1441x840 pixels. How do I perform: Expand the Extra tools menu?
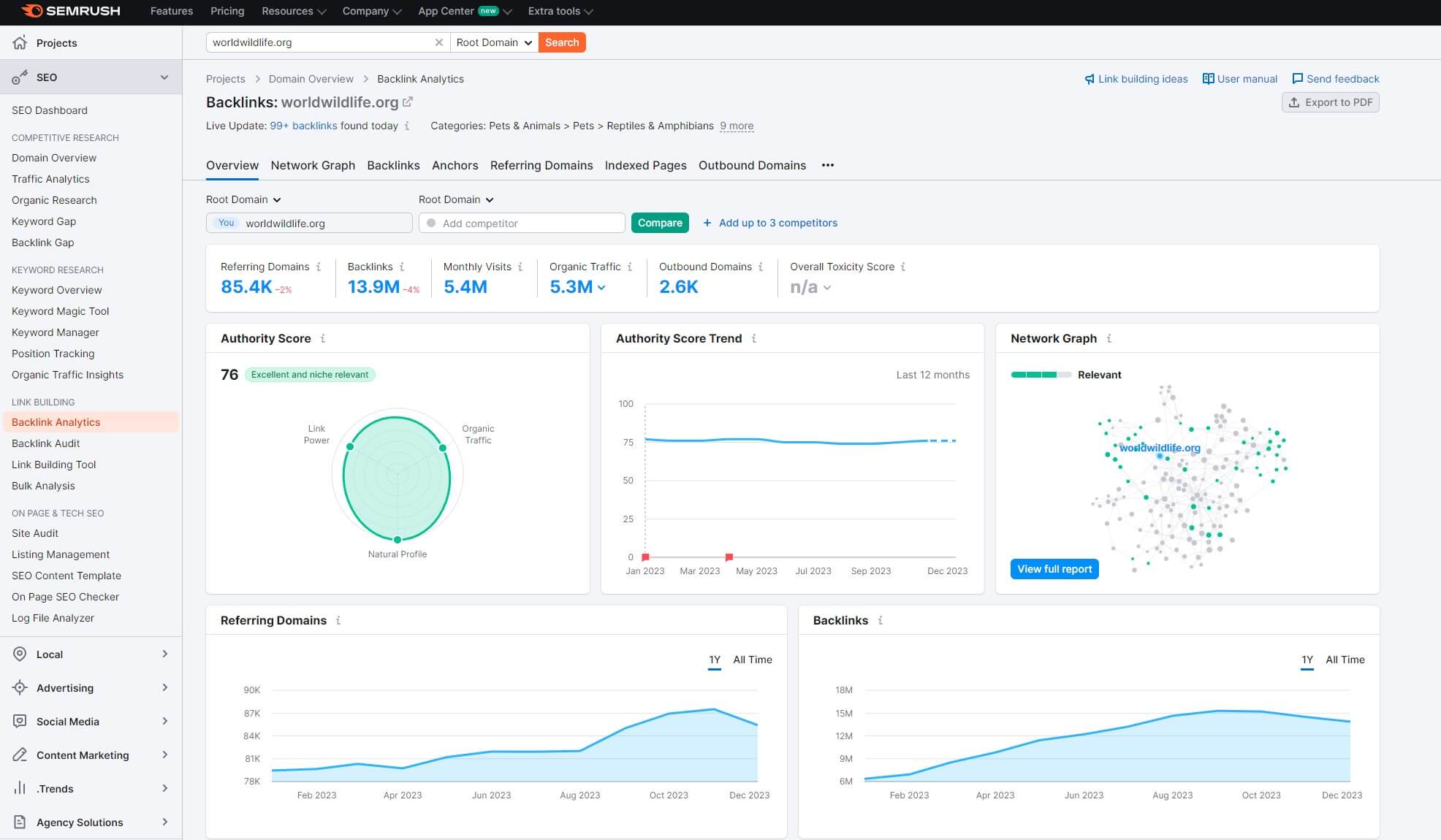point(560,11)
